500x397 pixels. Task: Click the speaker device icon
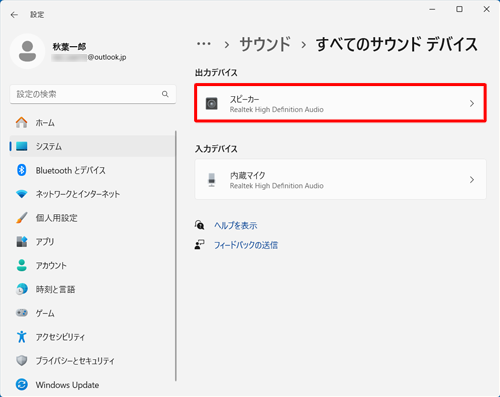pyautogui.click(x=211, y=104)
